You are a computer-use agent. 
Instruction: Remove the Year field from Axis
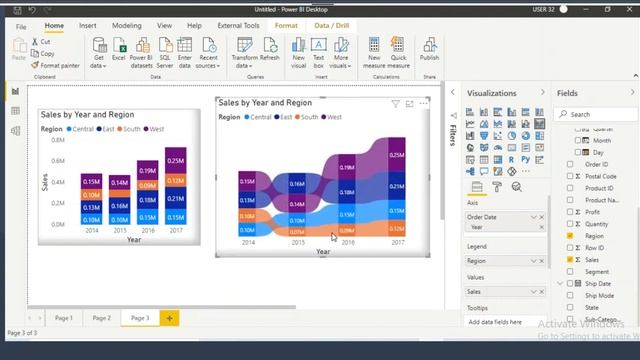point(542,227)
